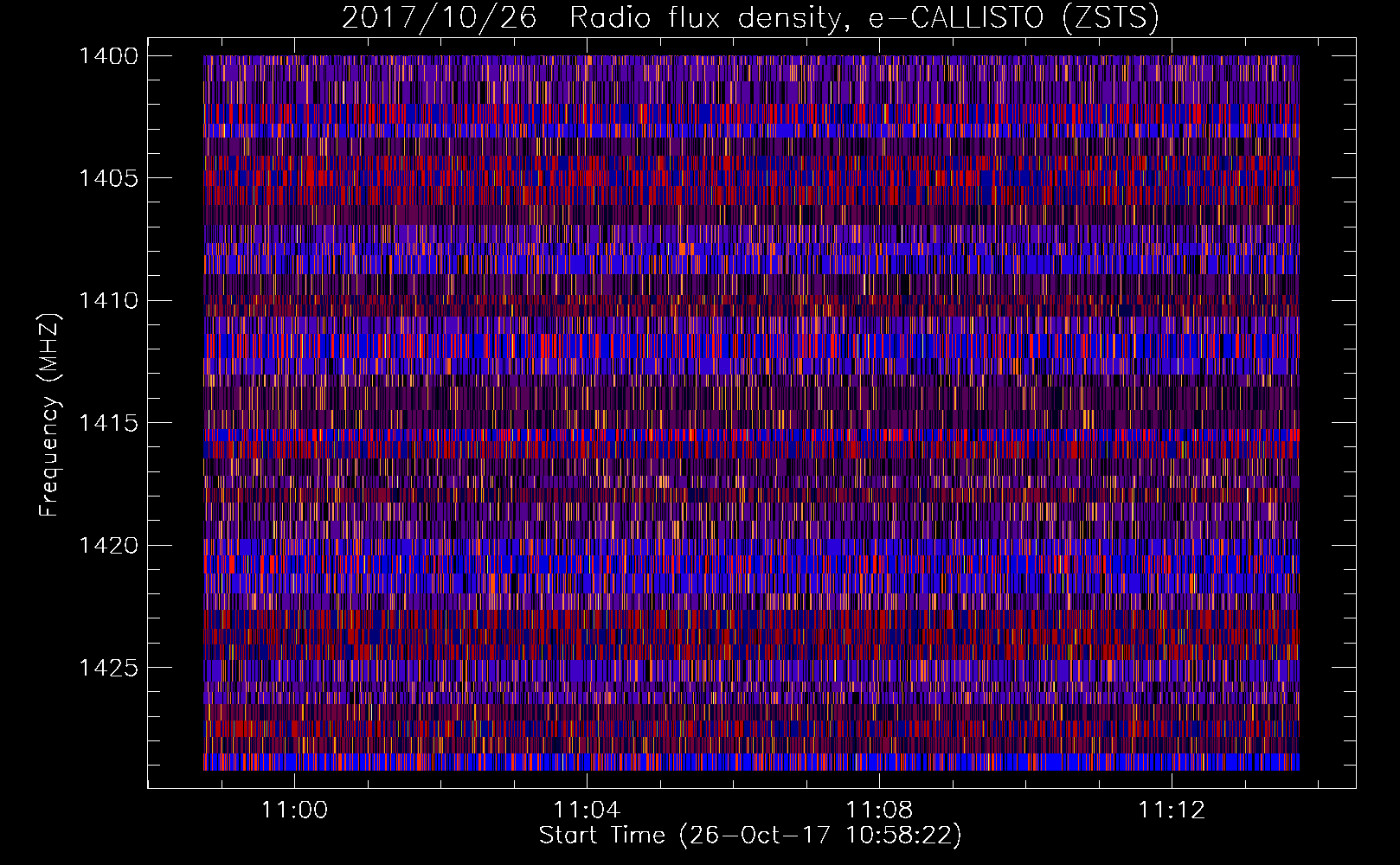
Task: Click the 'Frequency (MHZ)' axis label
Action: 49,414
